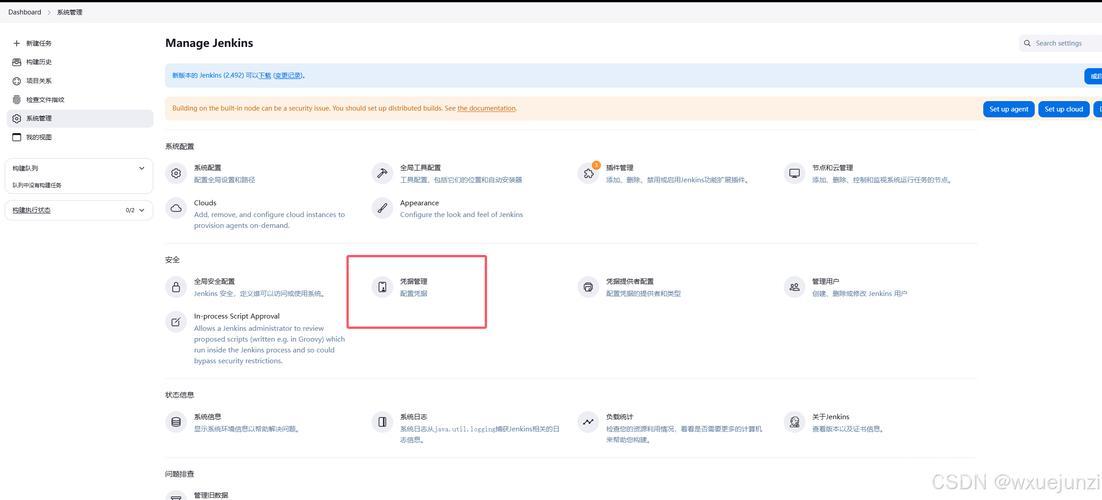
Task: Click the cloud icon for Clouds
Action: tap(176, 208)
